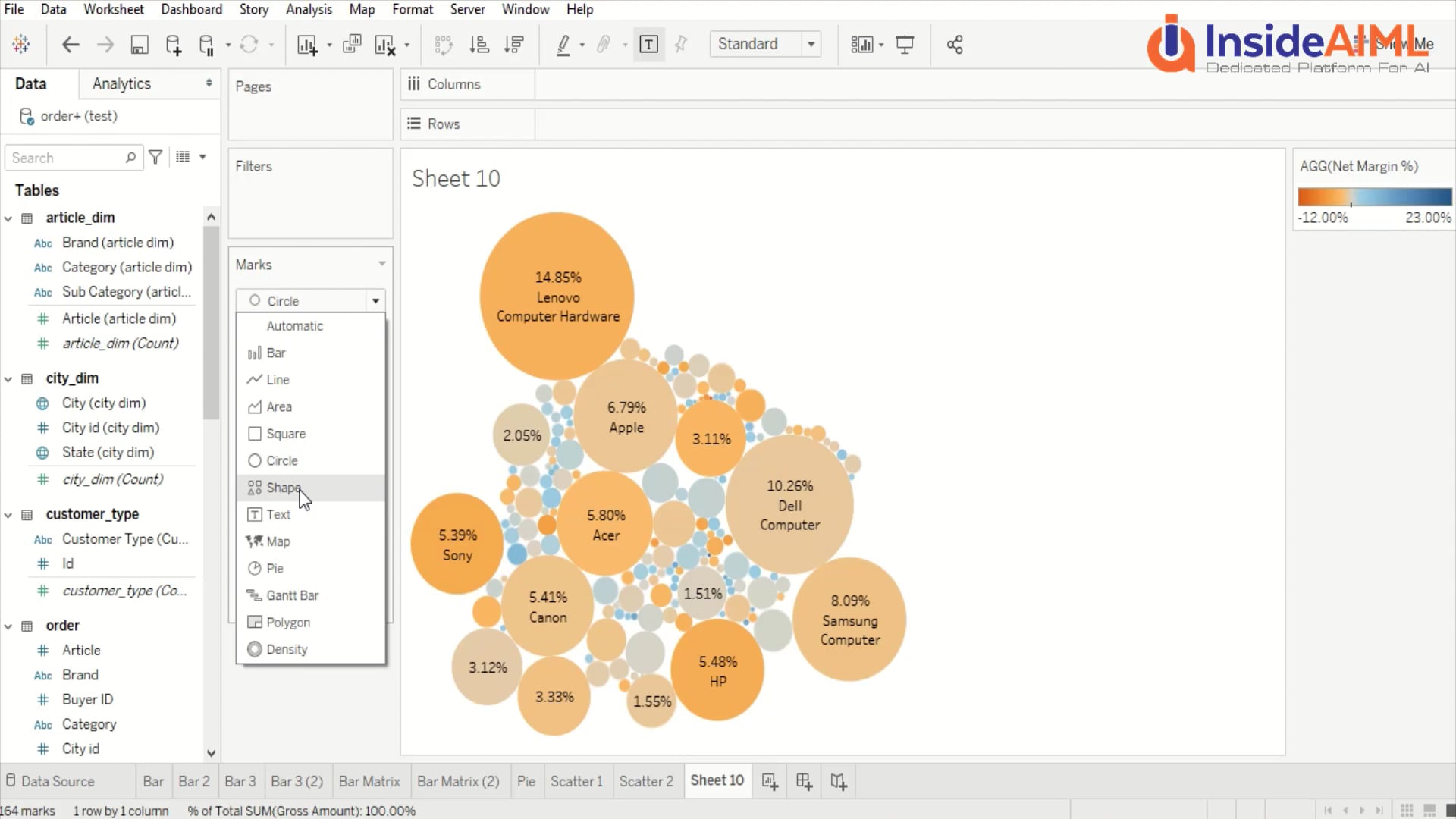Collapse the city_dim table
Image resolution: width=1456 pixels, height=819 pixels.
pos(8,378)
